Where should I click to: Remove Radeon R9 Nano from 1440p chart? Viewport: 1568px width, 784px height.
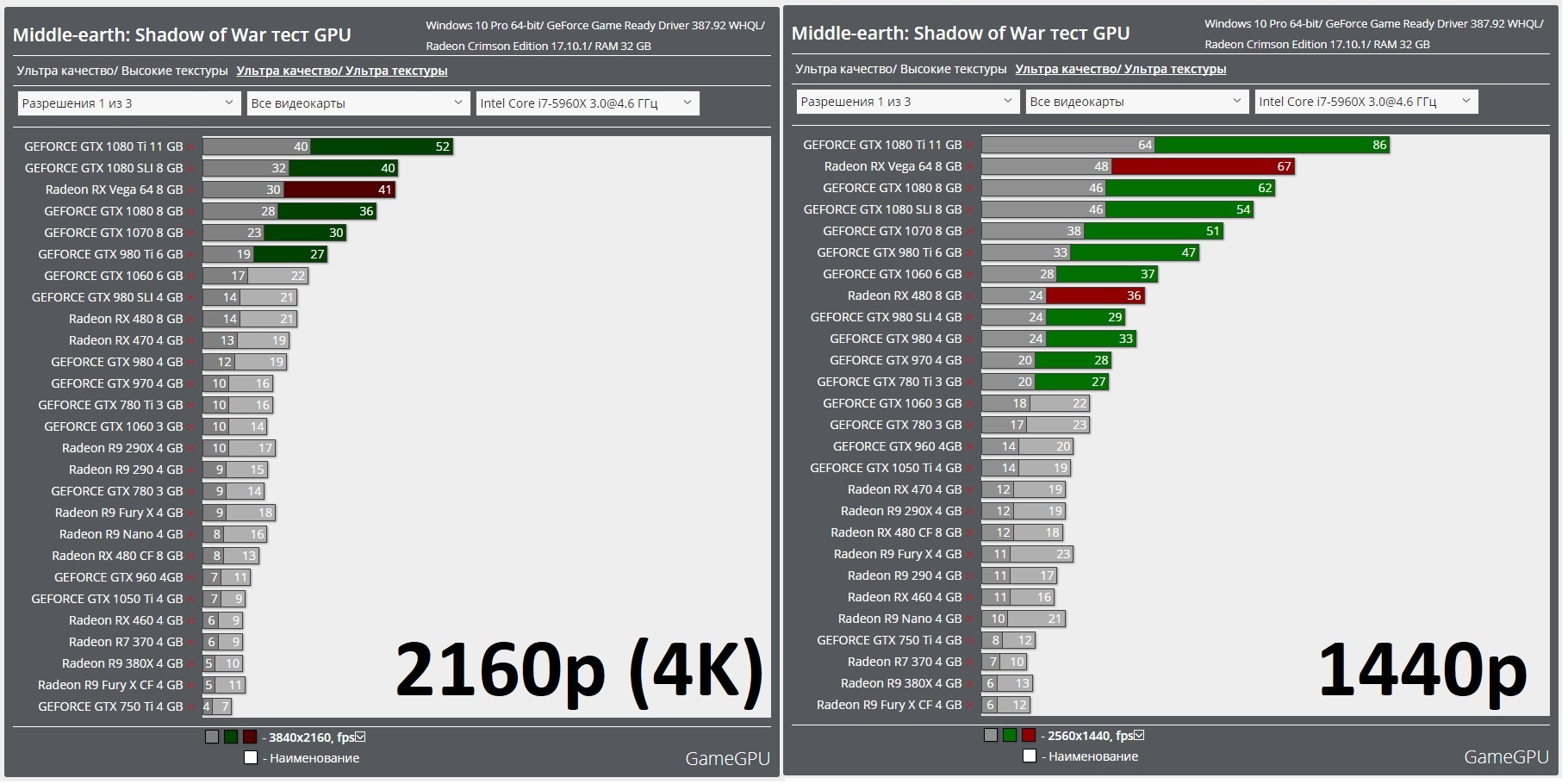(x=970, y=619)
